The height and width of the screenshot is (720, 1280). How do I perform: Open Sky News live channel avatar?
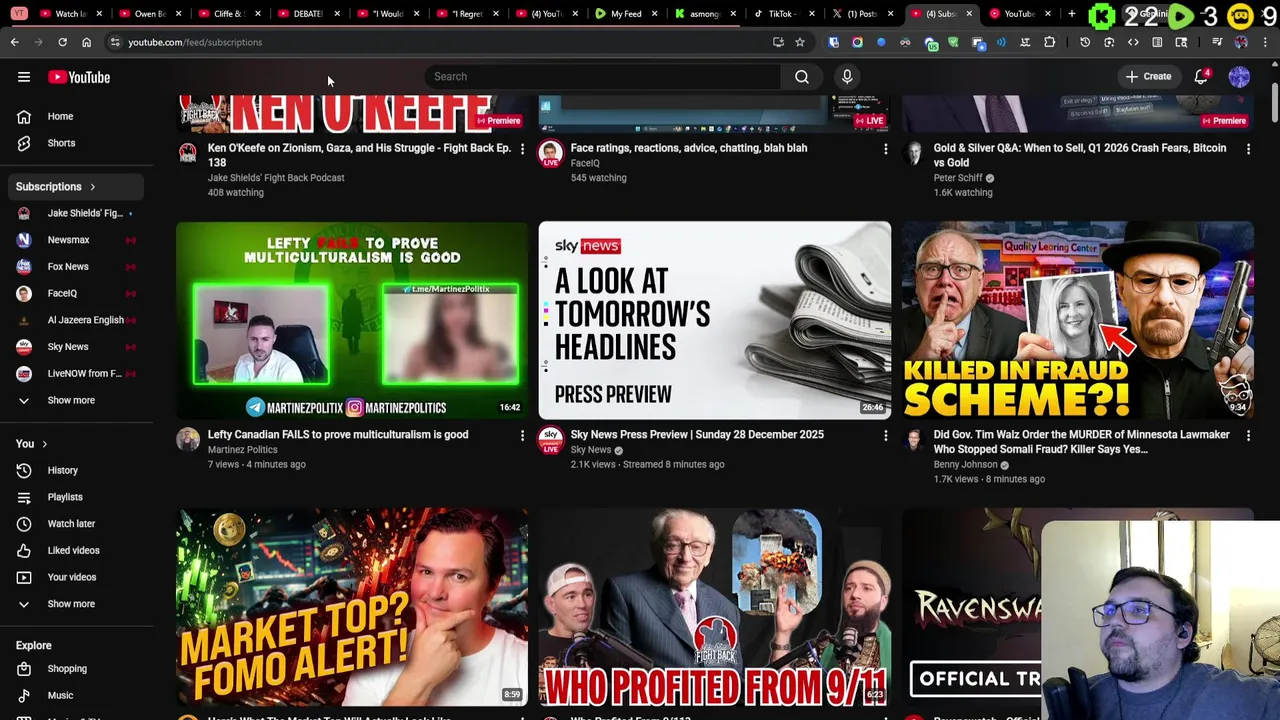pos(550,440)
